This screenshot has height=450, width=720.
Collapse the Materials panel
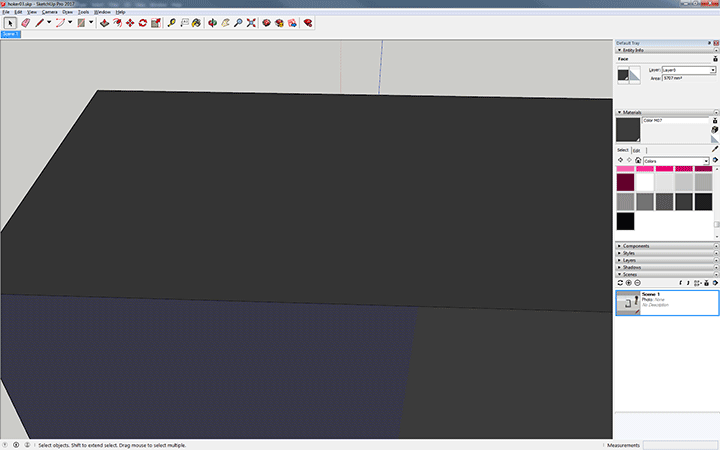coord(664,113)
